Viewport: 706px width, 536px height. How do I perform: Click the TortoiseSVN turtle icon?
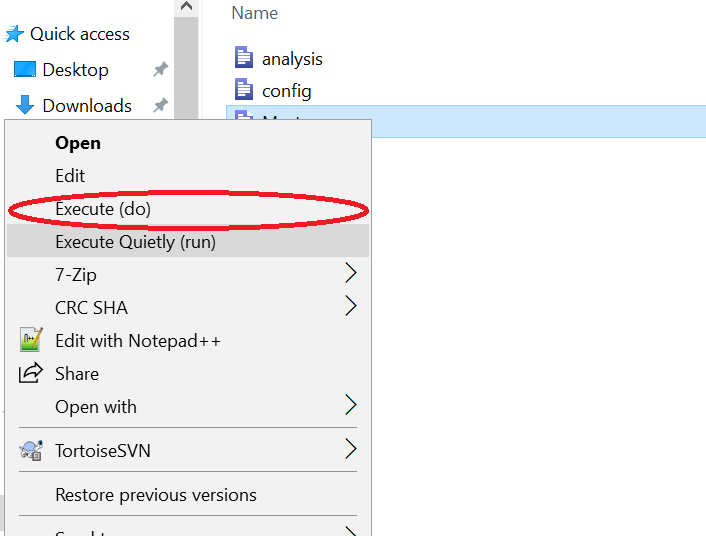(x=31, y=450)
